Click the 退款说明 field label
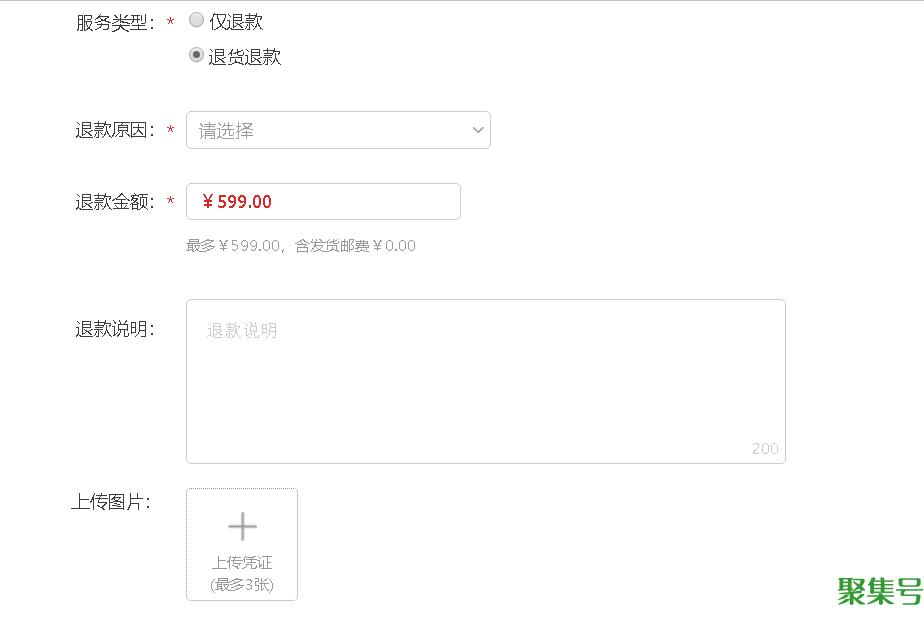Image resolution: width=924 pixels, height=617 pixels. click(x=115, y=329)
